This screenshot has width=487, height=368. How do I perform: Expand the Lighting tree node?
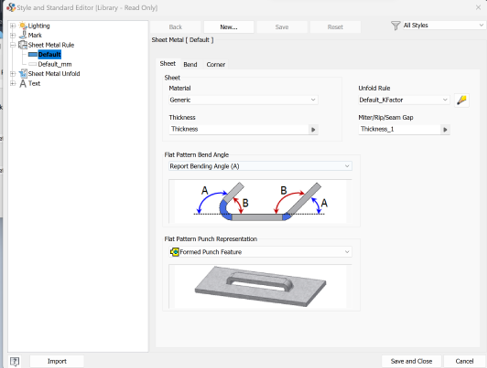pos(13,26)
